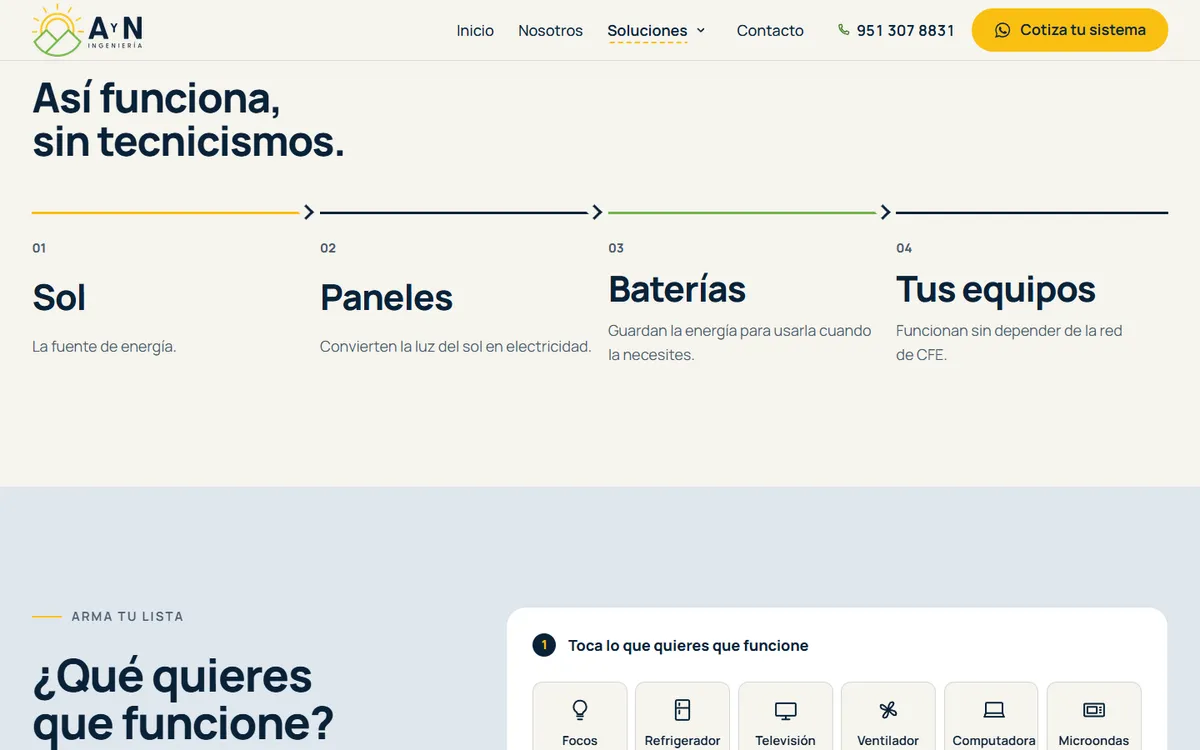Expand the Soluciones dropdown chevron
Viewport: 1200px width, 750px height.
point(701,30)
